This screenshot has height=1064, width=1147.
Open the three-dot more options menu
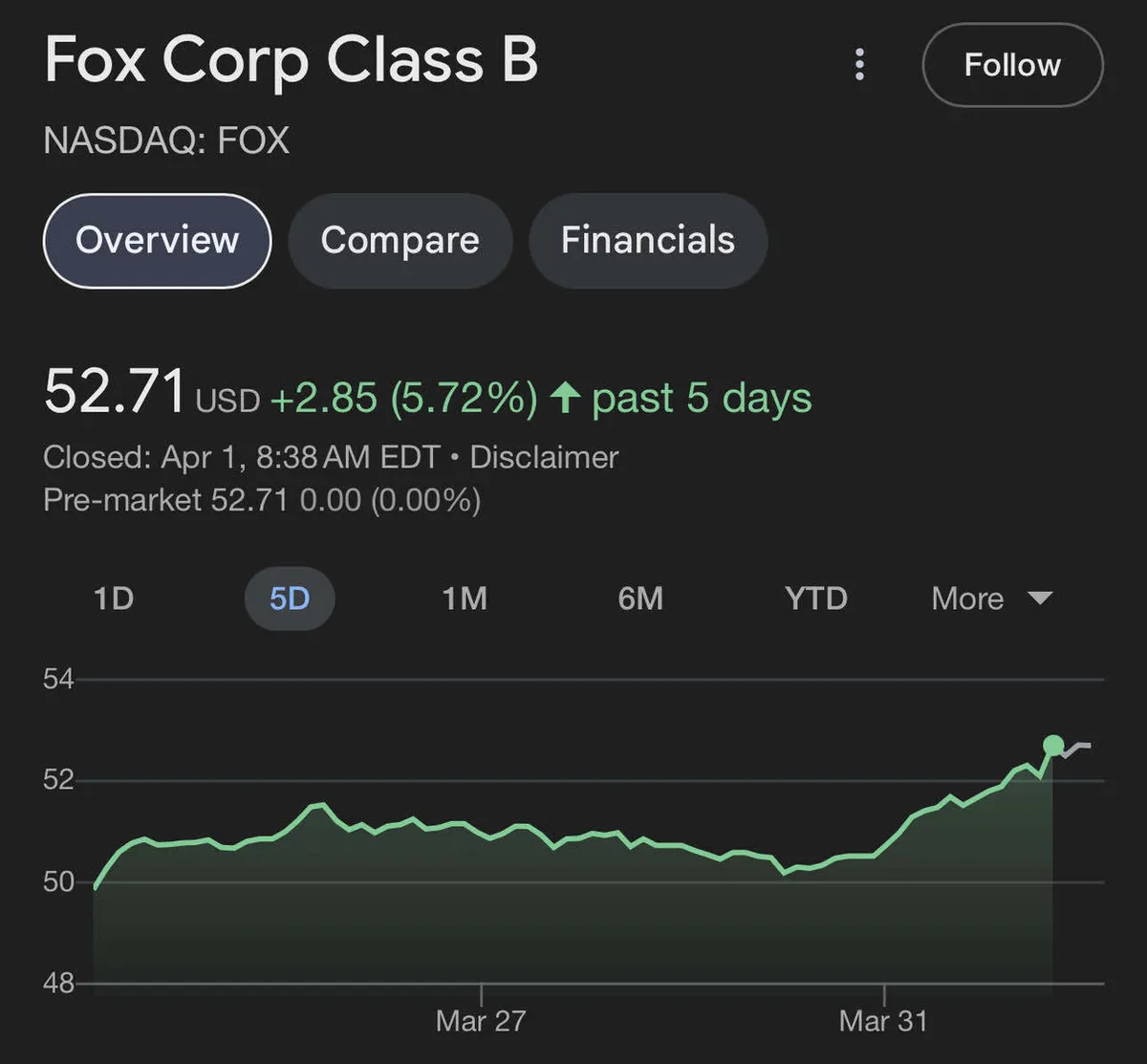[x=860, y=65]
